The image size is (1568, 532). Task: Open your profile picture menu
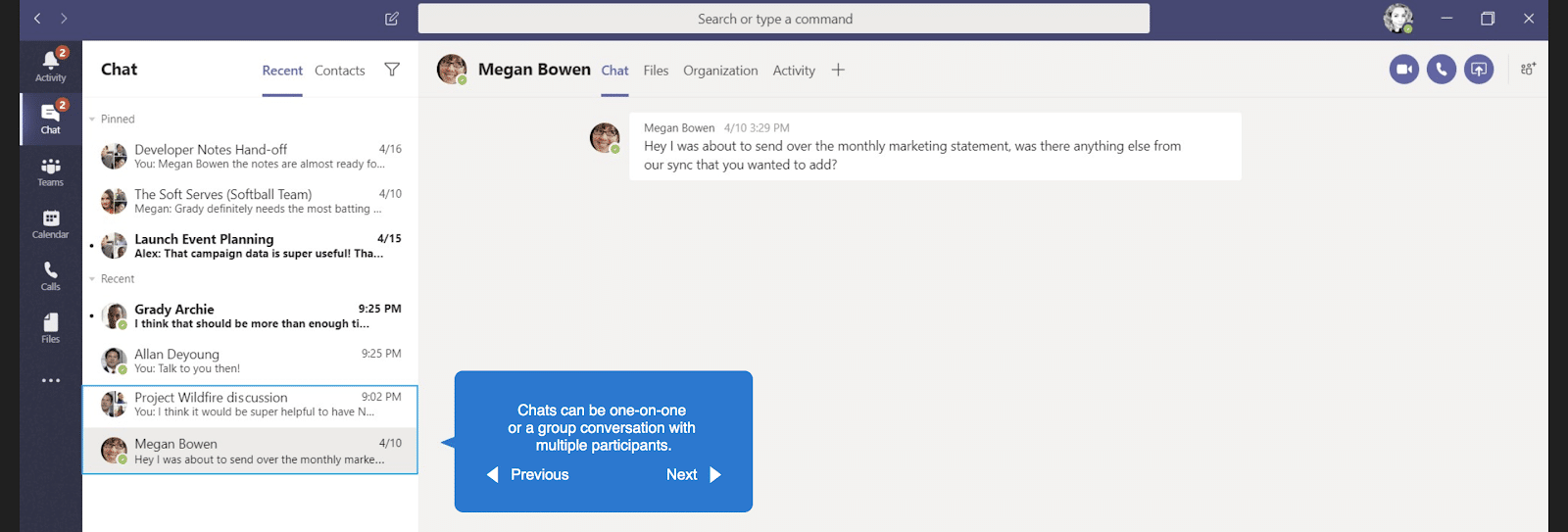[1398, 19]
